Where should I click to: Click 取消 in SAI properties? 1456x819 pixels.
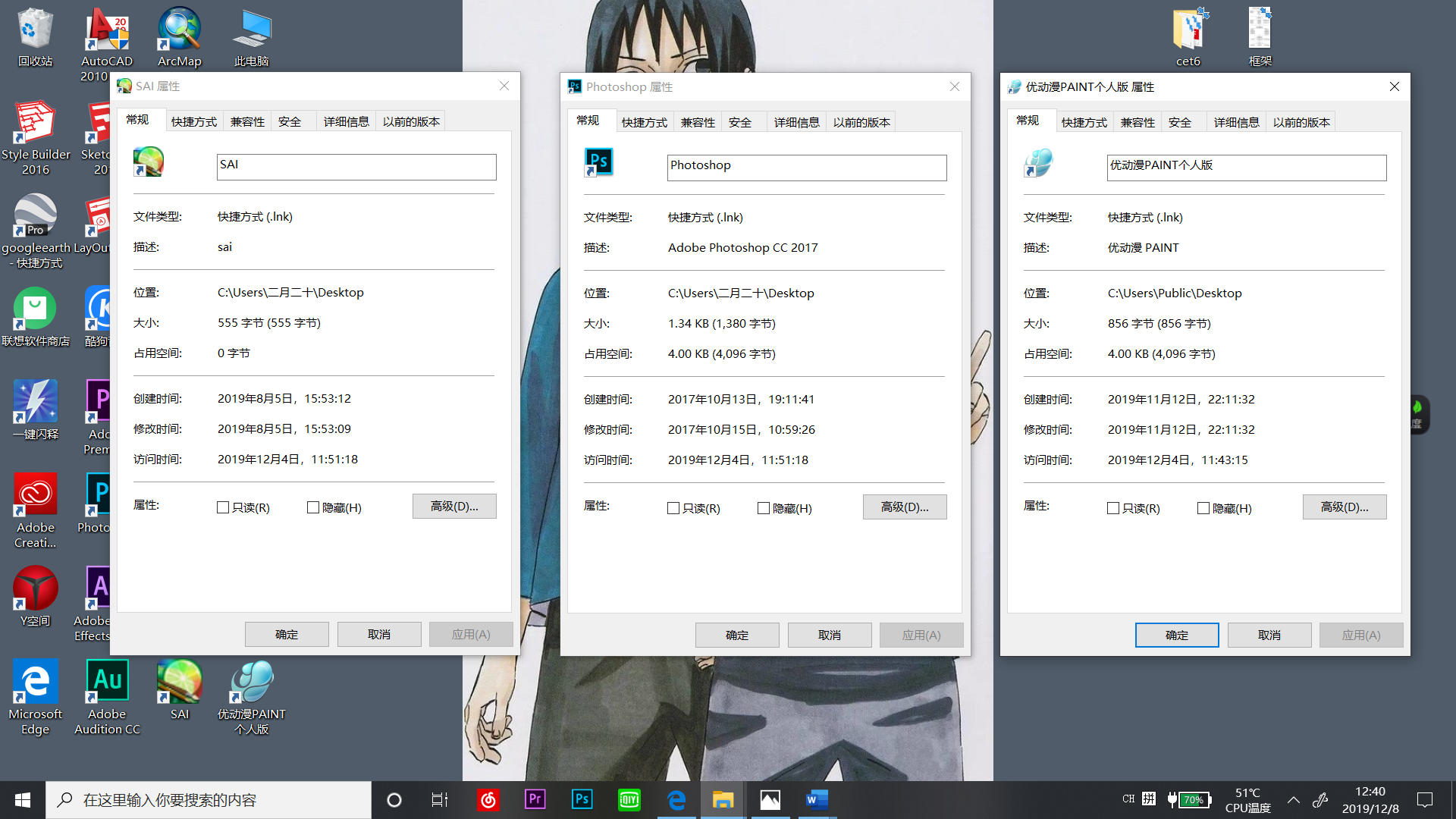(379, 635)
